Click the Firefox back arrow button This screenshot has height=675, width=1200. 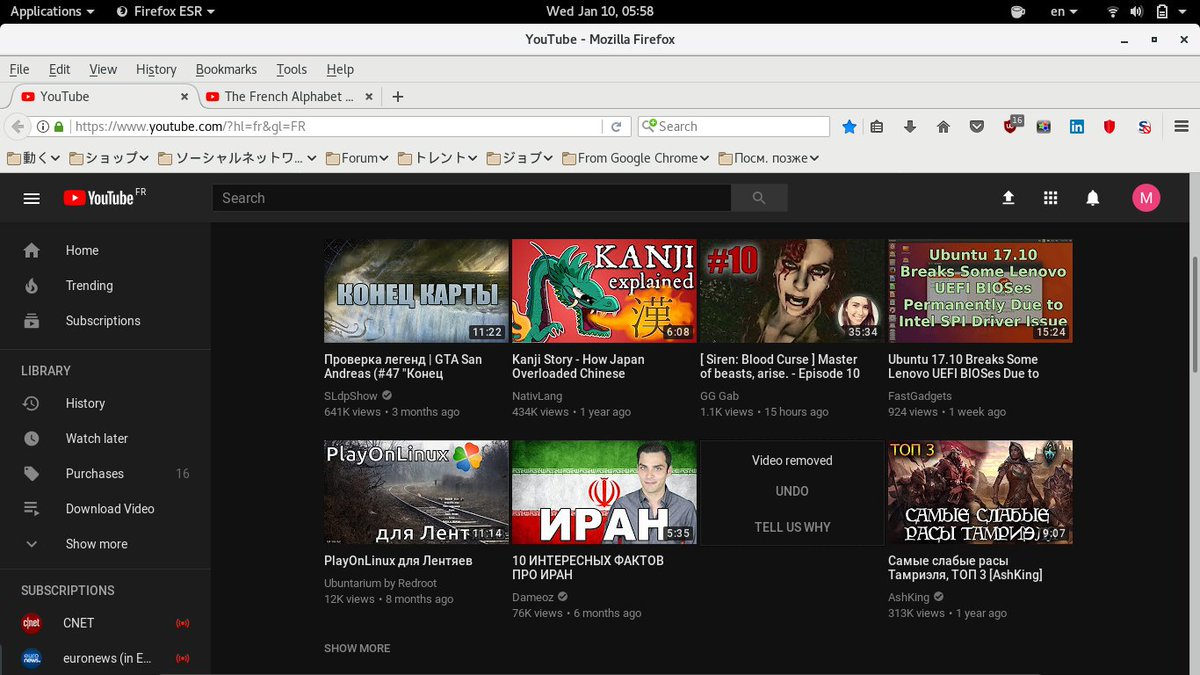(16, 127)
